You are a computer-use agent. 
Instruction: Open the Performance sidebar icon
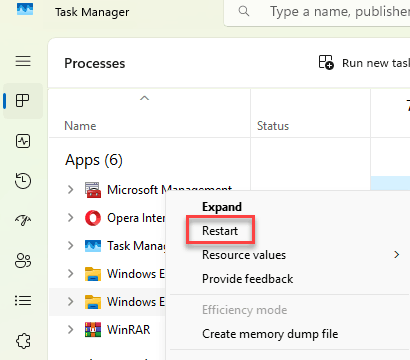click(x=23, y=141)
